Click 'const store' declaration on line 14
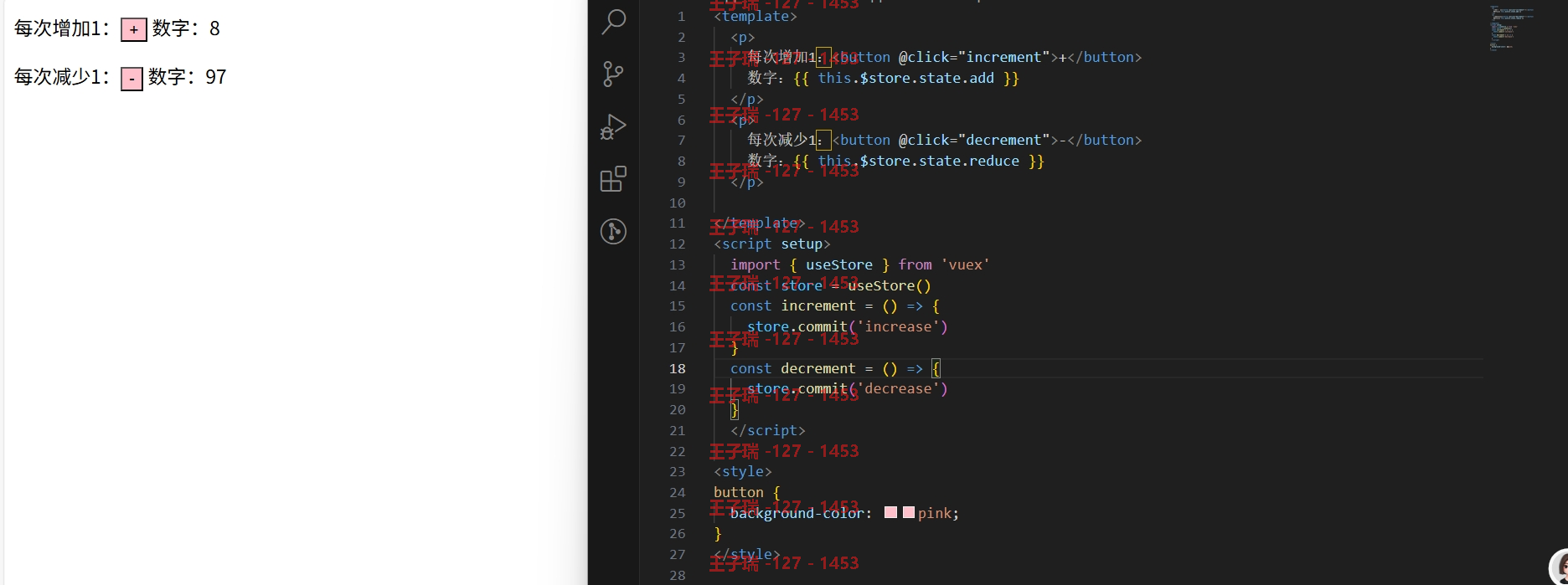Viewport: 1568px width, 585px height. 776,285
